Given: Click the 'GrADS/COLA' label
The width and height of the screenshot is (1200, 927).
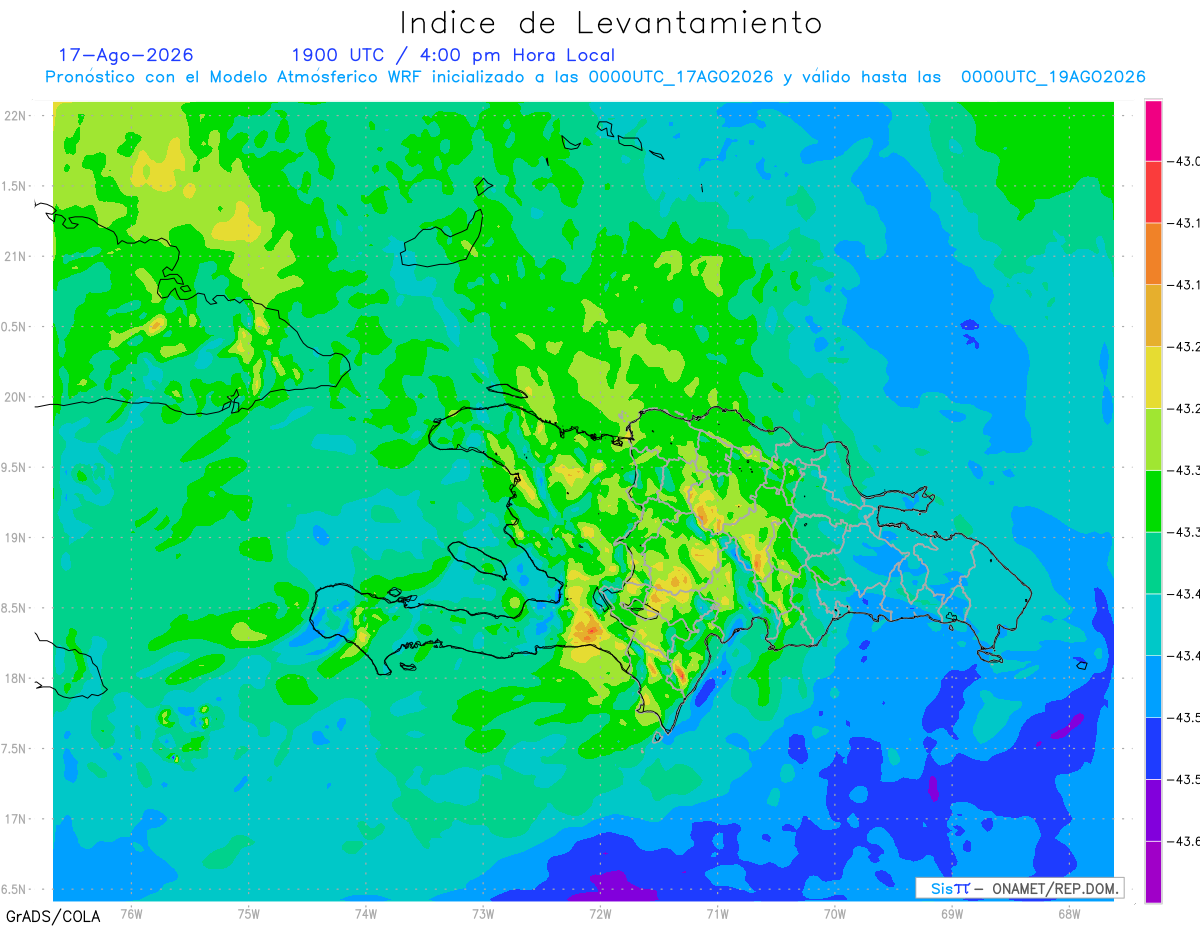Looking at the screenshot, I should tap(53, 916).
